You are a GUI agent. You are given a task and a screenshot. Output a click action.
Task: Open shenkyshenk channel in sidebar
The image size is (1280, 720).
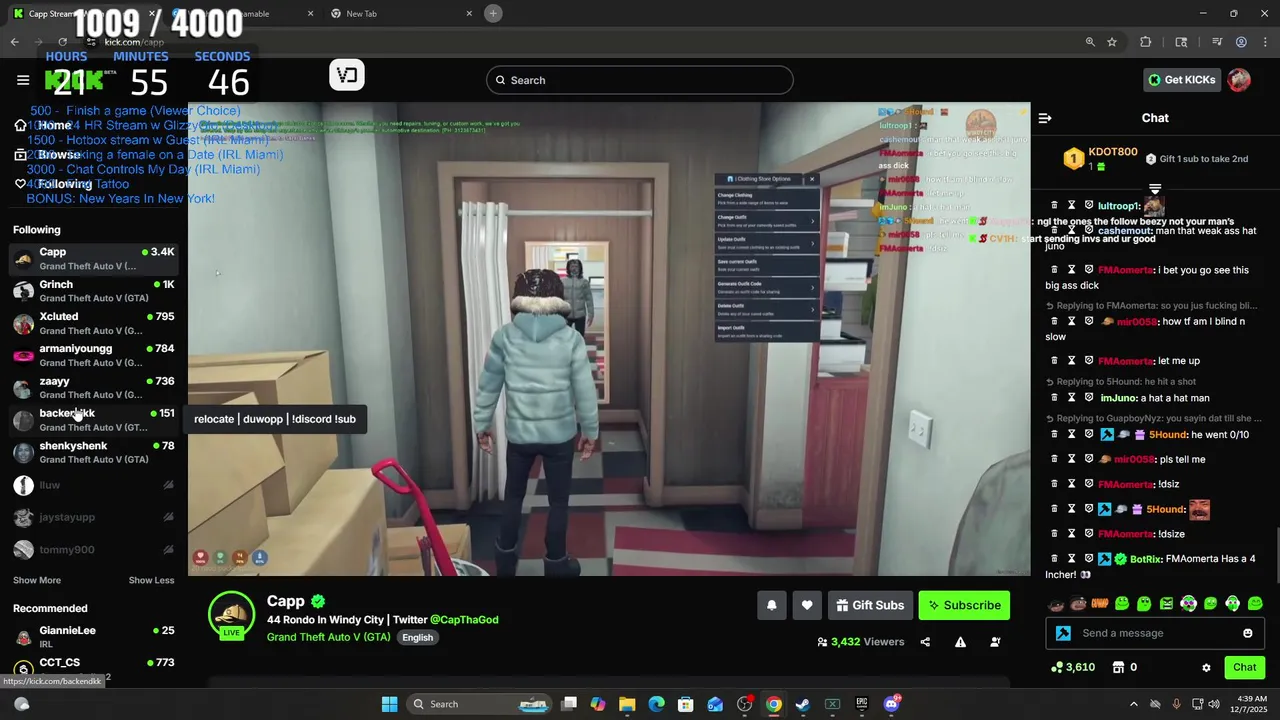pos(94,452)
